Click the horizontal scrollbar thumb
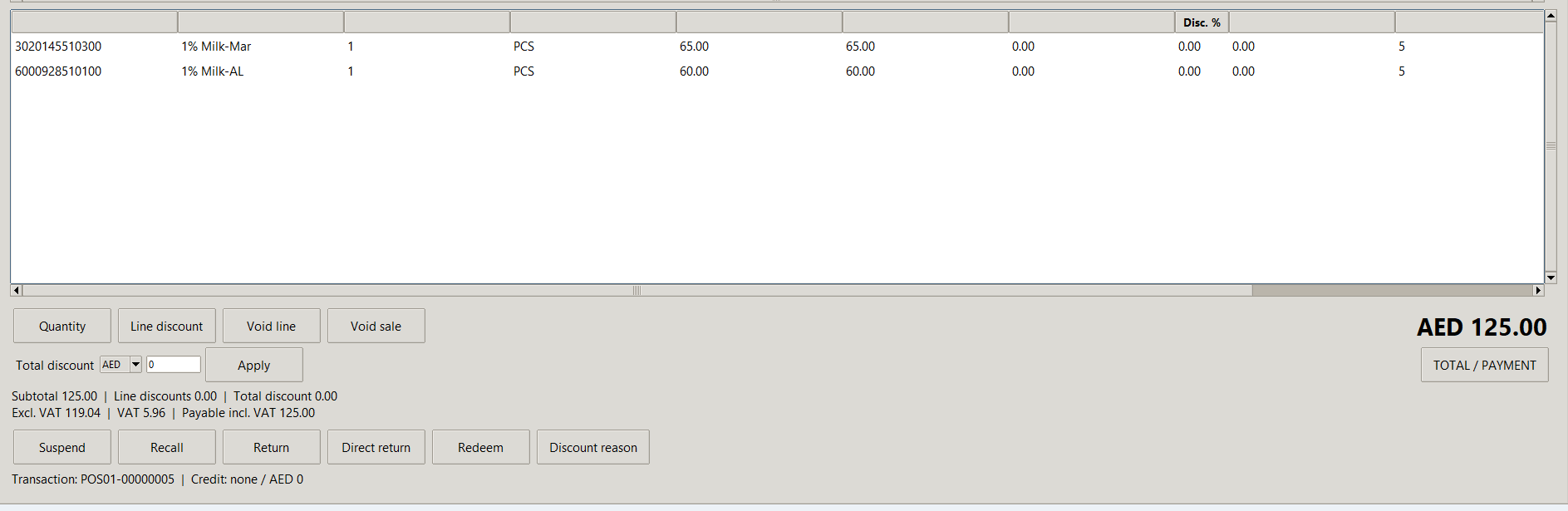Screen dimensions: 1568x511 pyautogui.click(x=637, y=290)
